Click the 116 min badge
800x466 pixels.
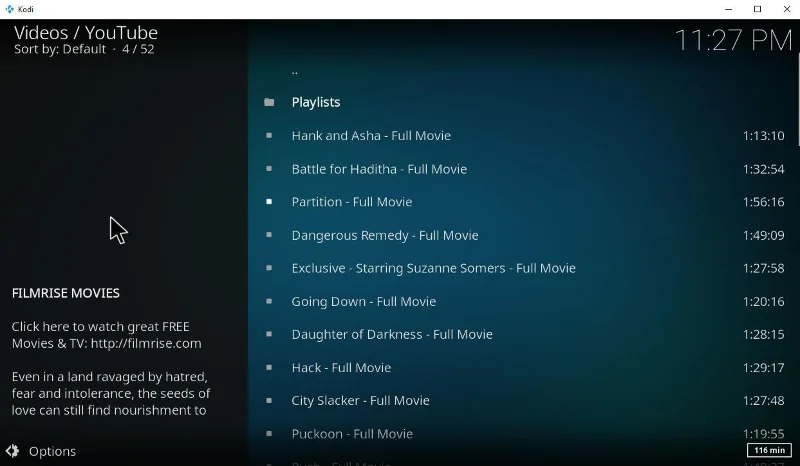click(769, 450)
